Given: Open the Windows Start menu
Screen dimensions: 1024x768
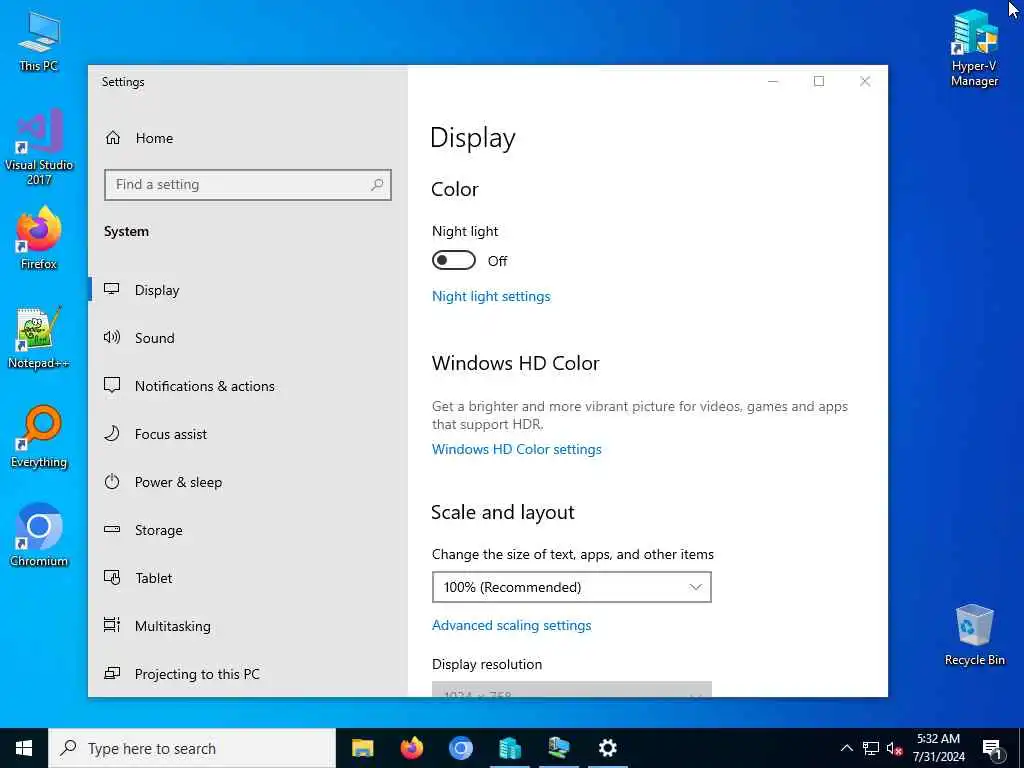Looking at the screenshot, I should tap(24, 748).
